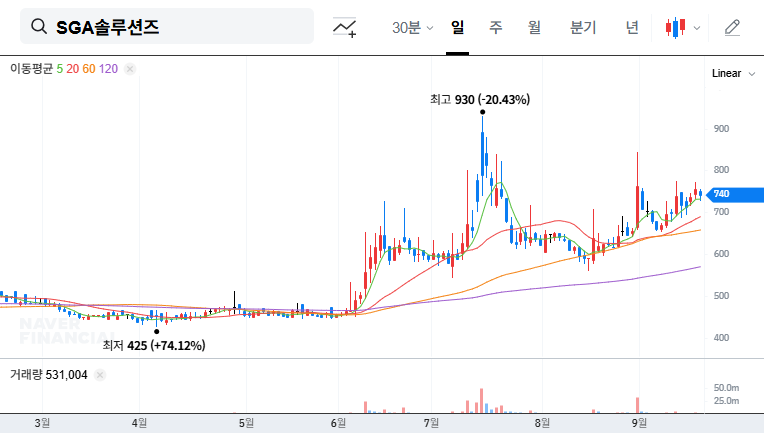
Task: Select the quarterly 분기 tab
Action: [582, 28]
